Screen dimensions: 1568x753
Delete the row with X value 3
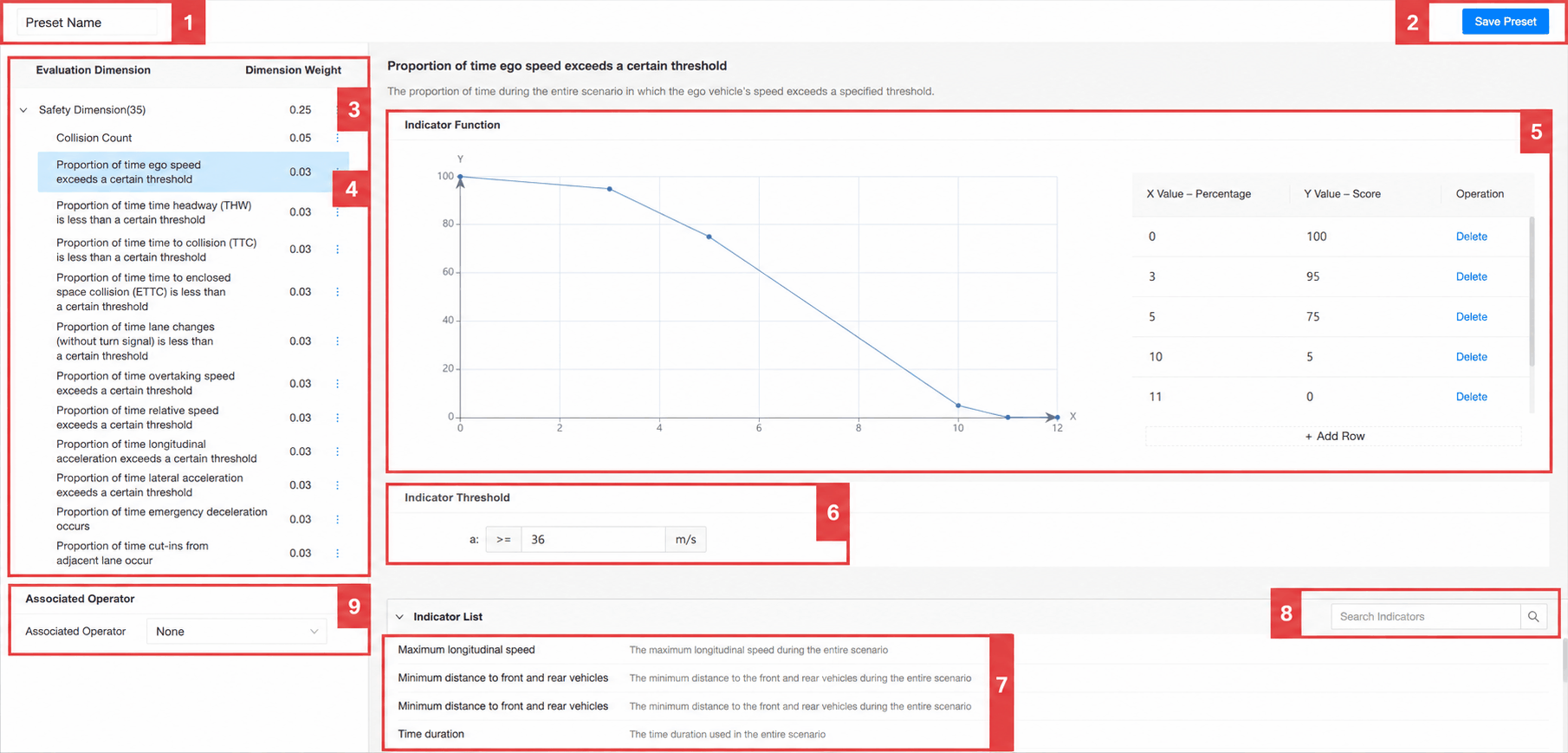click(1471, 276)
